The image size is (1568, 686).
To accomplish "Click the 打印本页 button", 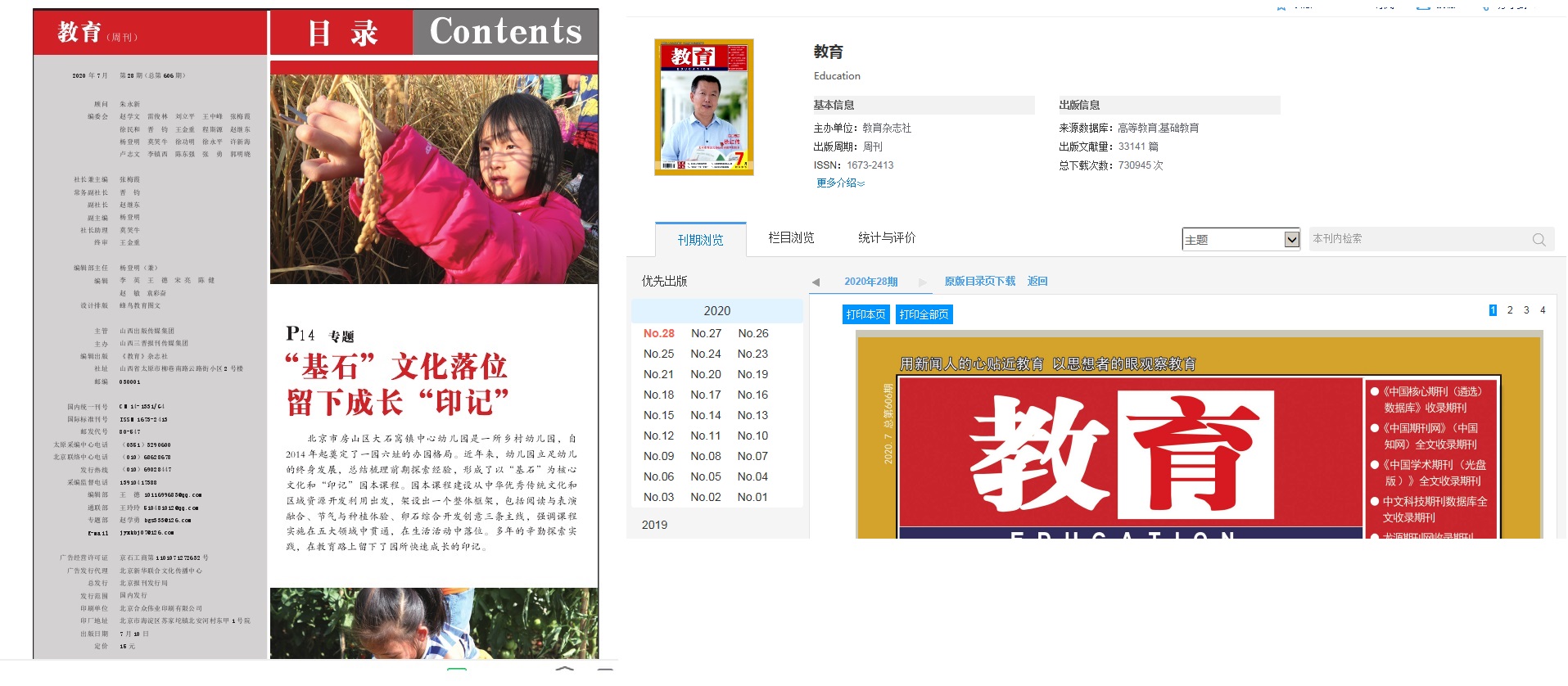I will coord(865,314).
